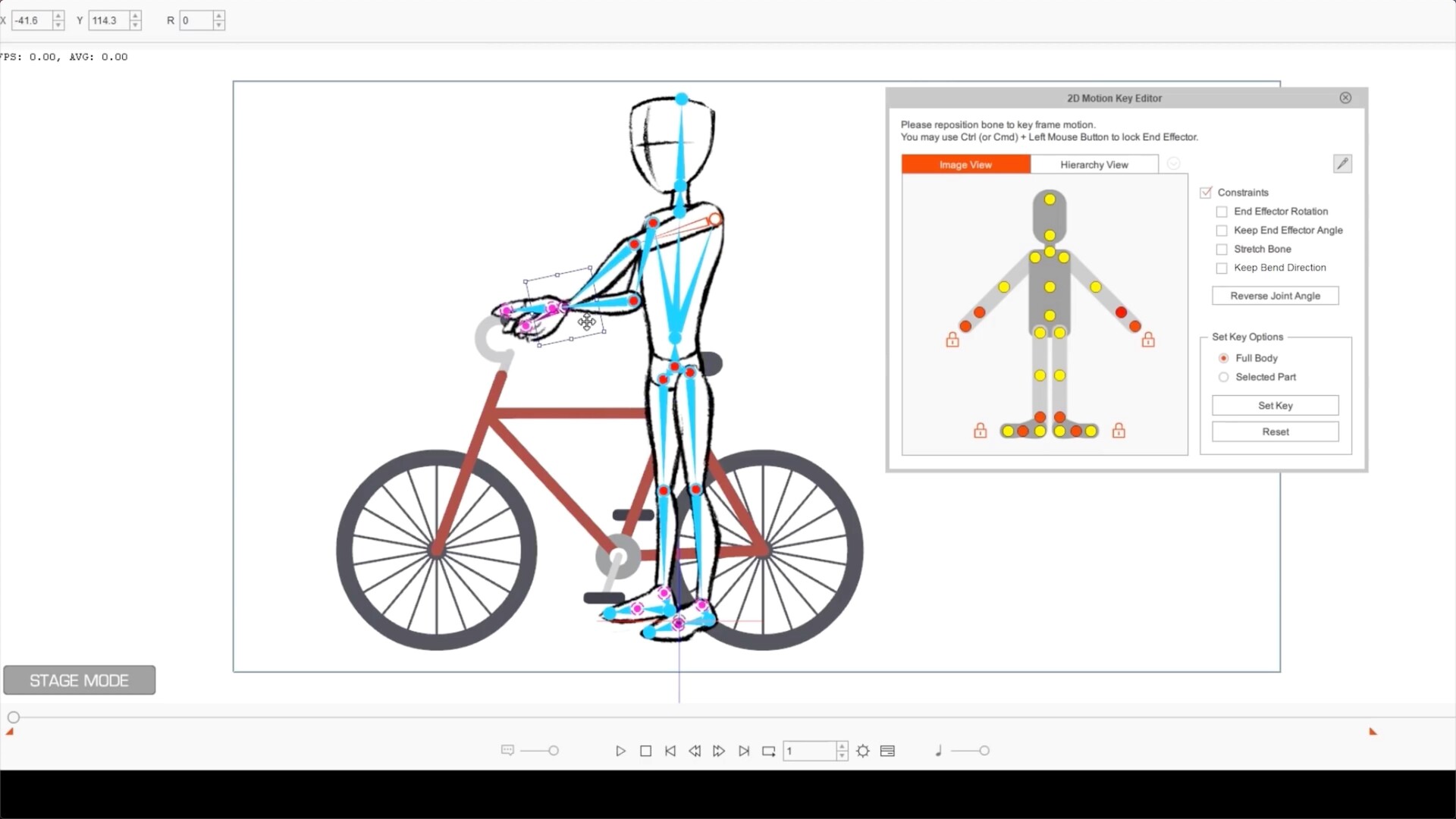Increase the X position stepper
The width and height of the screenshot is (1456, 819).
(x=58, y=16)
